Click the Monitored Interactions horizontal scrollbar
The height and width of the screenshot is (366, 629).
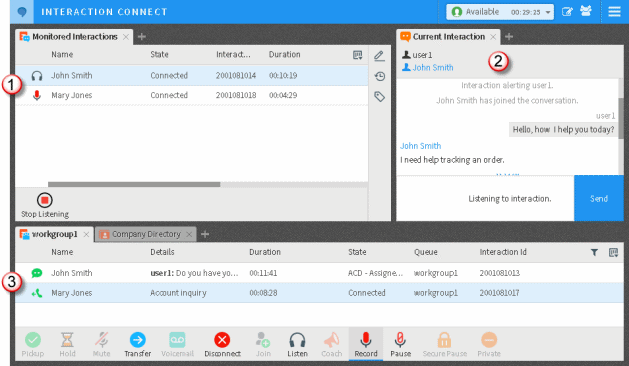click(134, 184)
